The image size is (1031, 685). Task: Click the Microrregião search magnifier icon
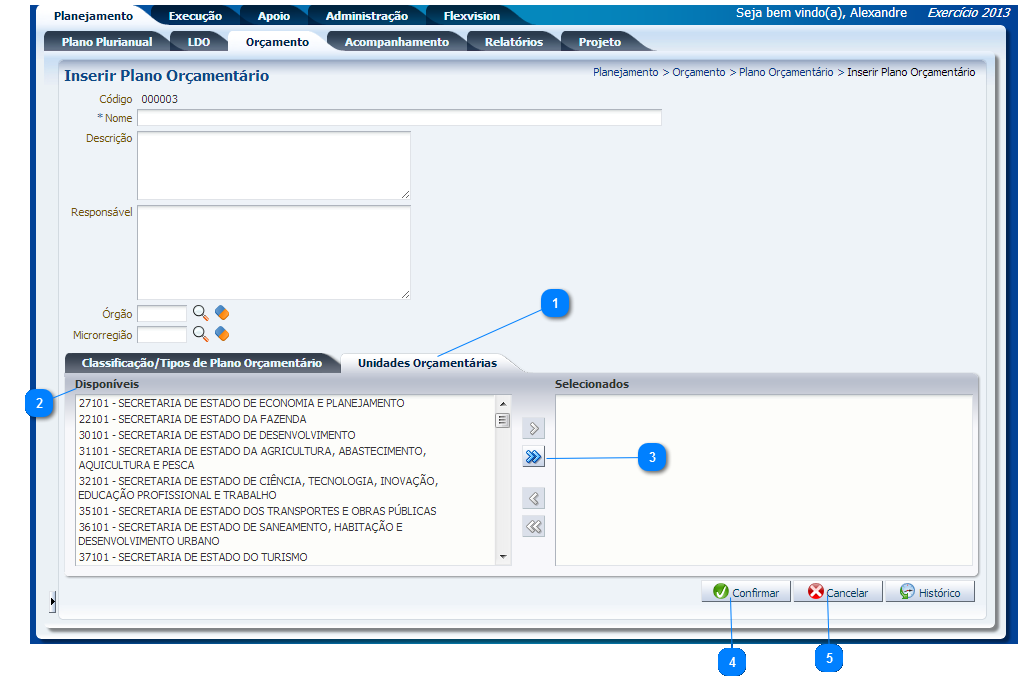pyautogui.click(x=200, y=334)
